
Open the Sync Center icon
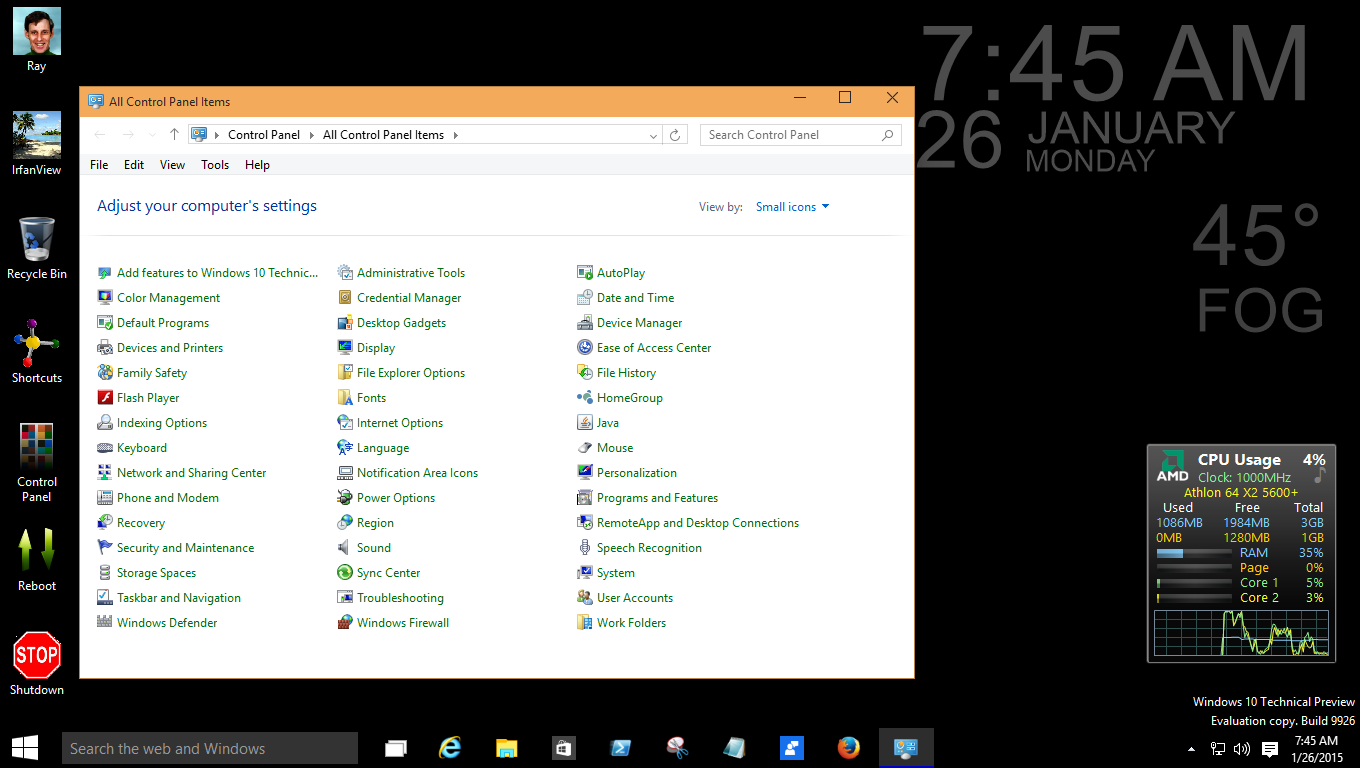(345, 573)
